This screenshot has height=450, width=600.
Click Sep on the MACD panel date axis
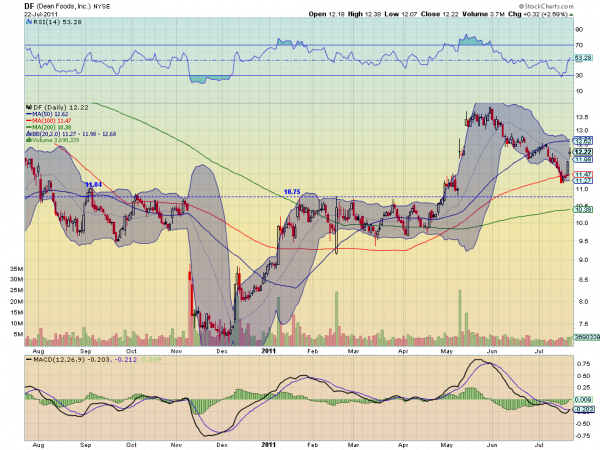point(86,445)
